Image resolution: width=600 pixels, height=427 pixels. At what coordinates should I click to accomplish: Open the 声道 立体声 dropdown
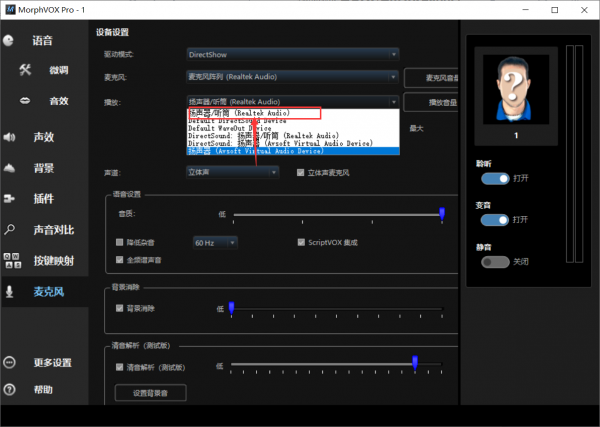tap(233, 172)
